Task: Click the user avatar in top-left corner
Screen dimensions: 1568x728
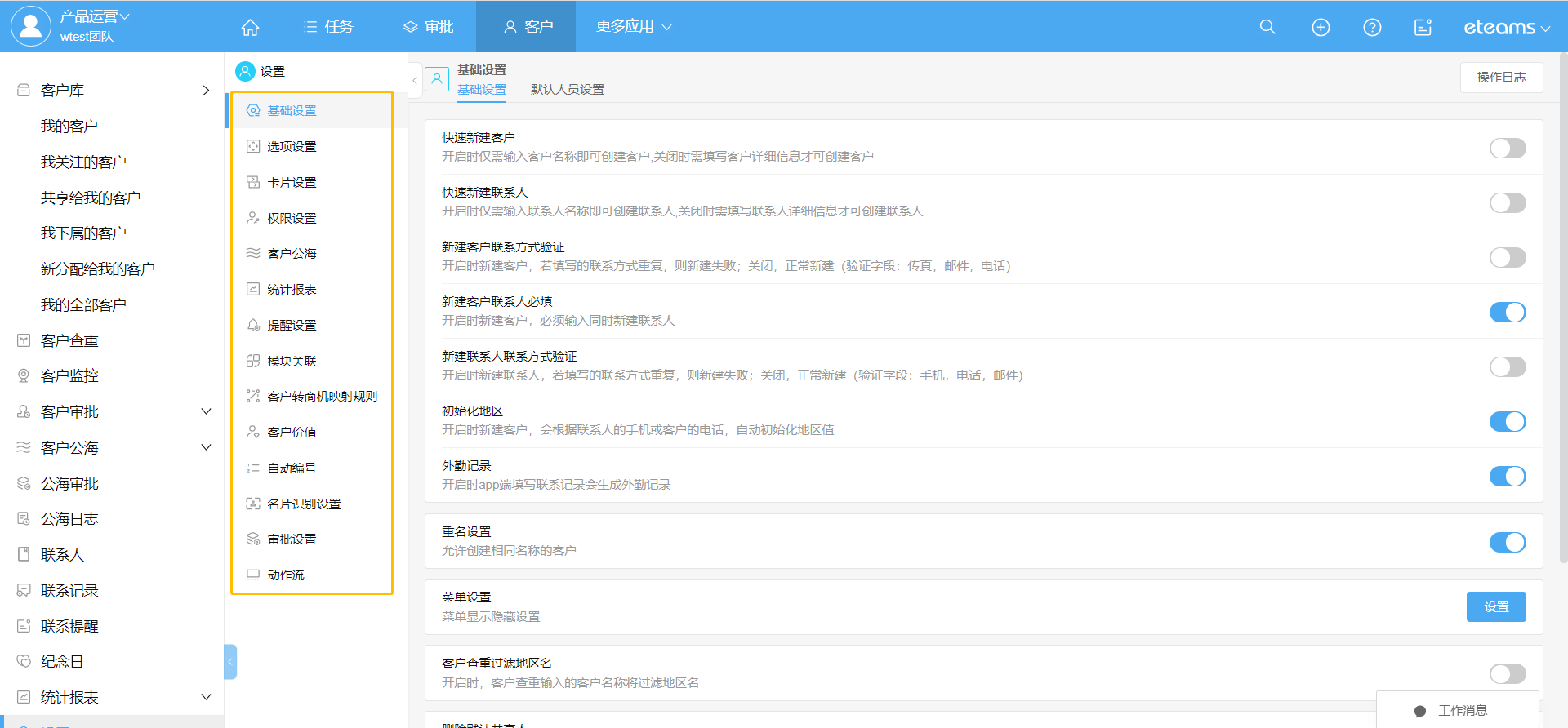Action: pyautogui.click(x=30, y=26)
